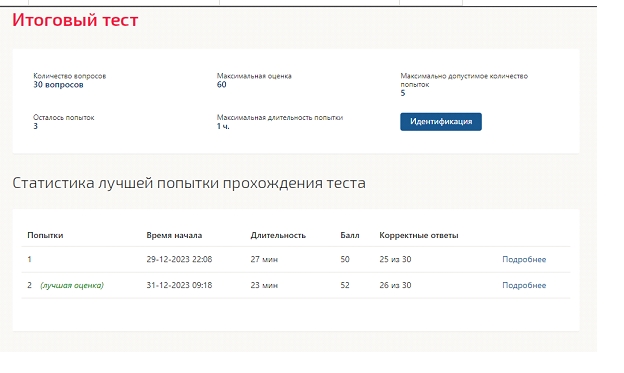Click the Длительность column header

click(278, 235)
